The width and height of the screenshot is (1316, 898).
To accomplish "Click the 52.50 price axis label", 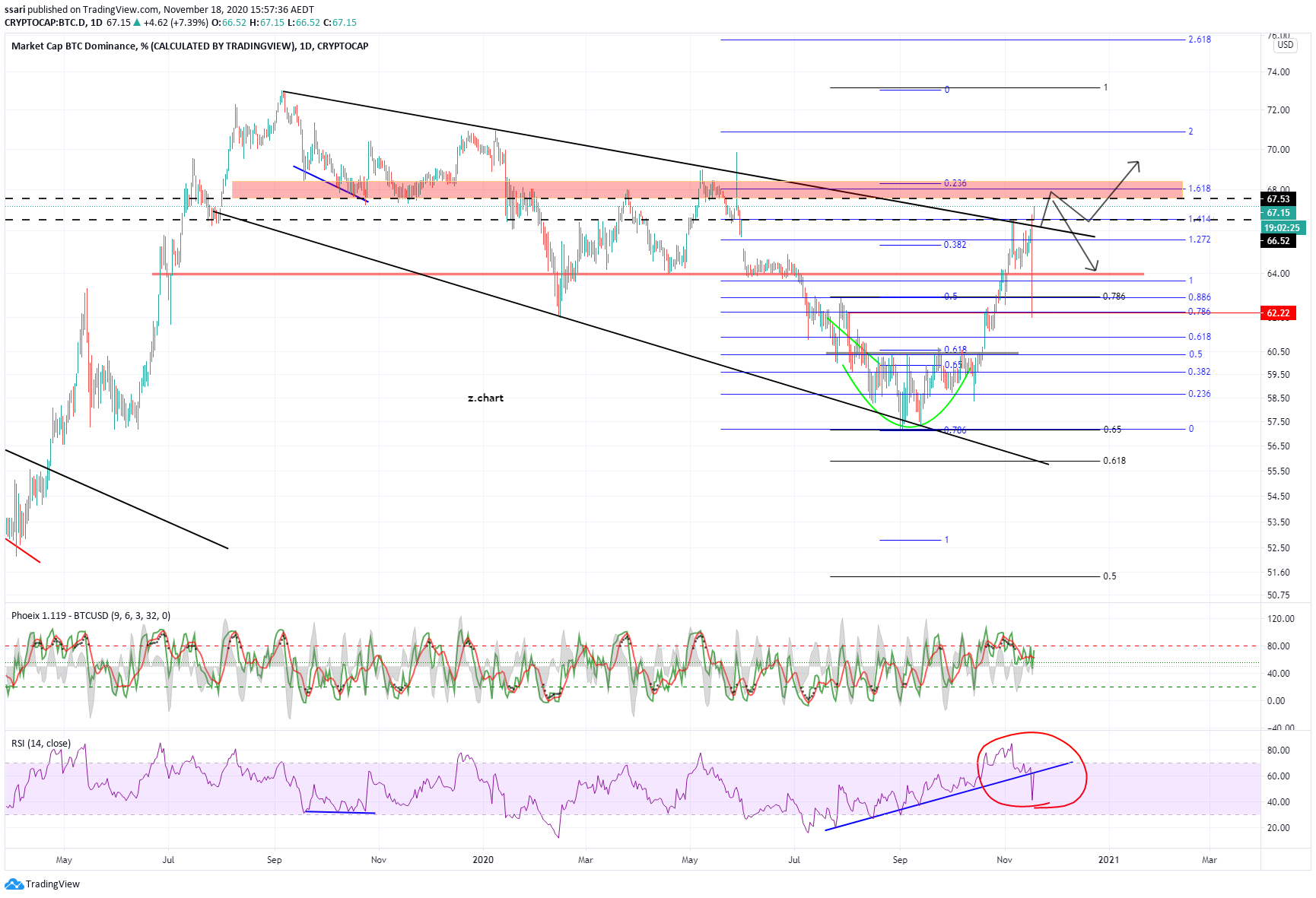I will [1279, 548].
